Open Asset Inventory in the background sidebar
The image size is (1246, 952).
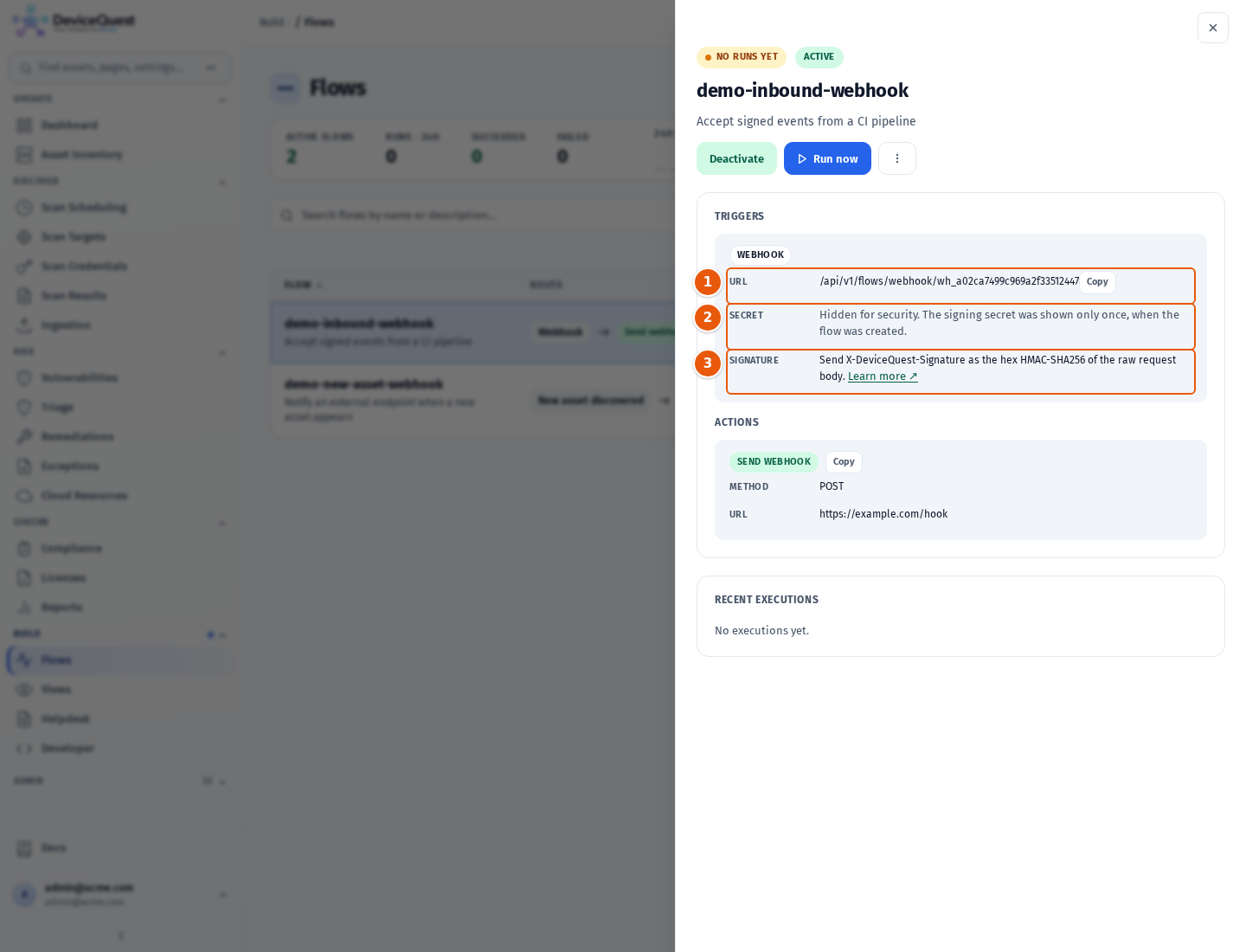[119, 155]
